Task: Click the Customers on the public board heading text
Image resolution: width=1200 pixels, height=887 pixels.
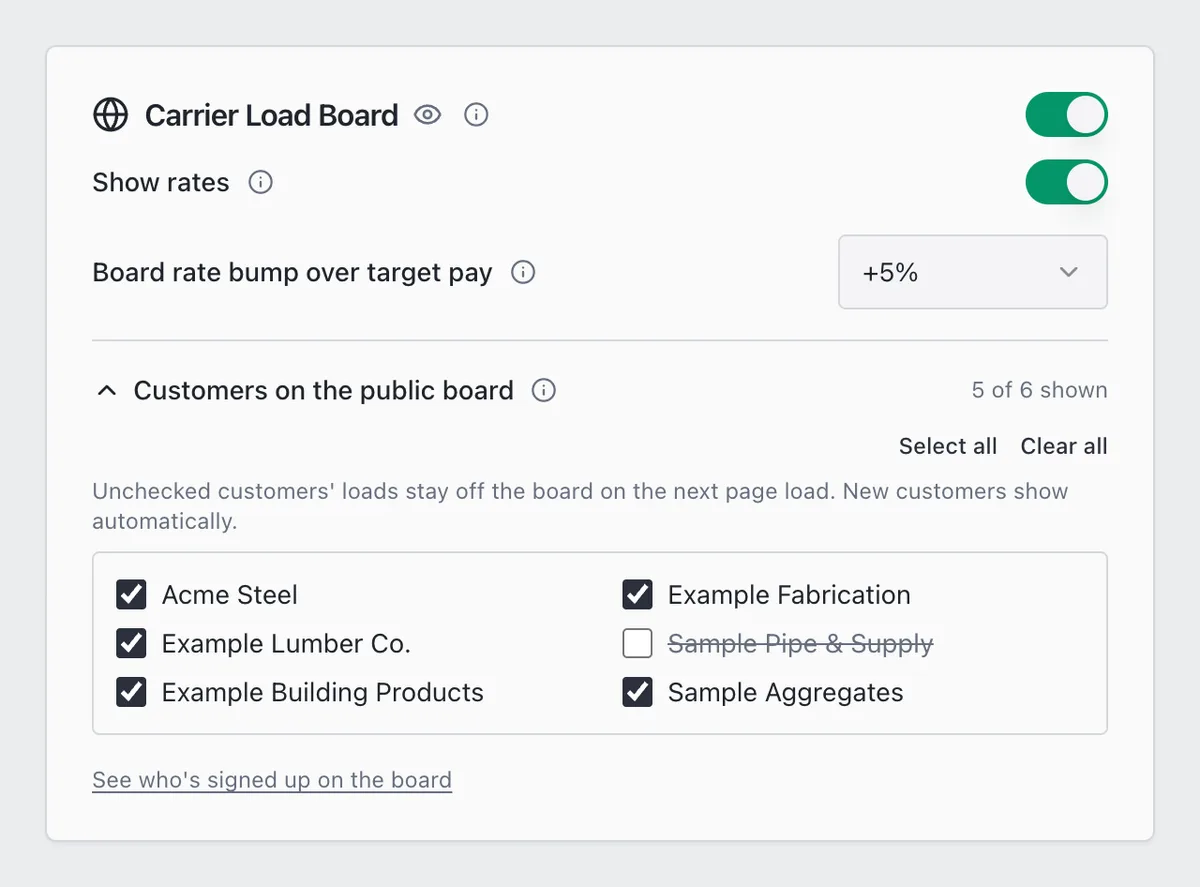Action: pyautogui.click(x=324, y=390)
